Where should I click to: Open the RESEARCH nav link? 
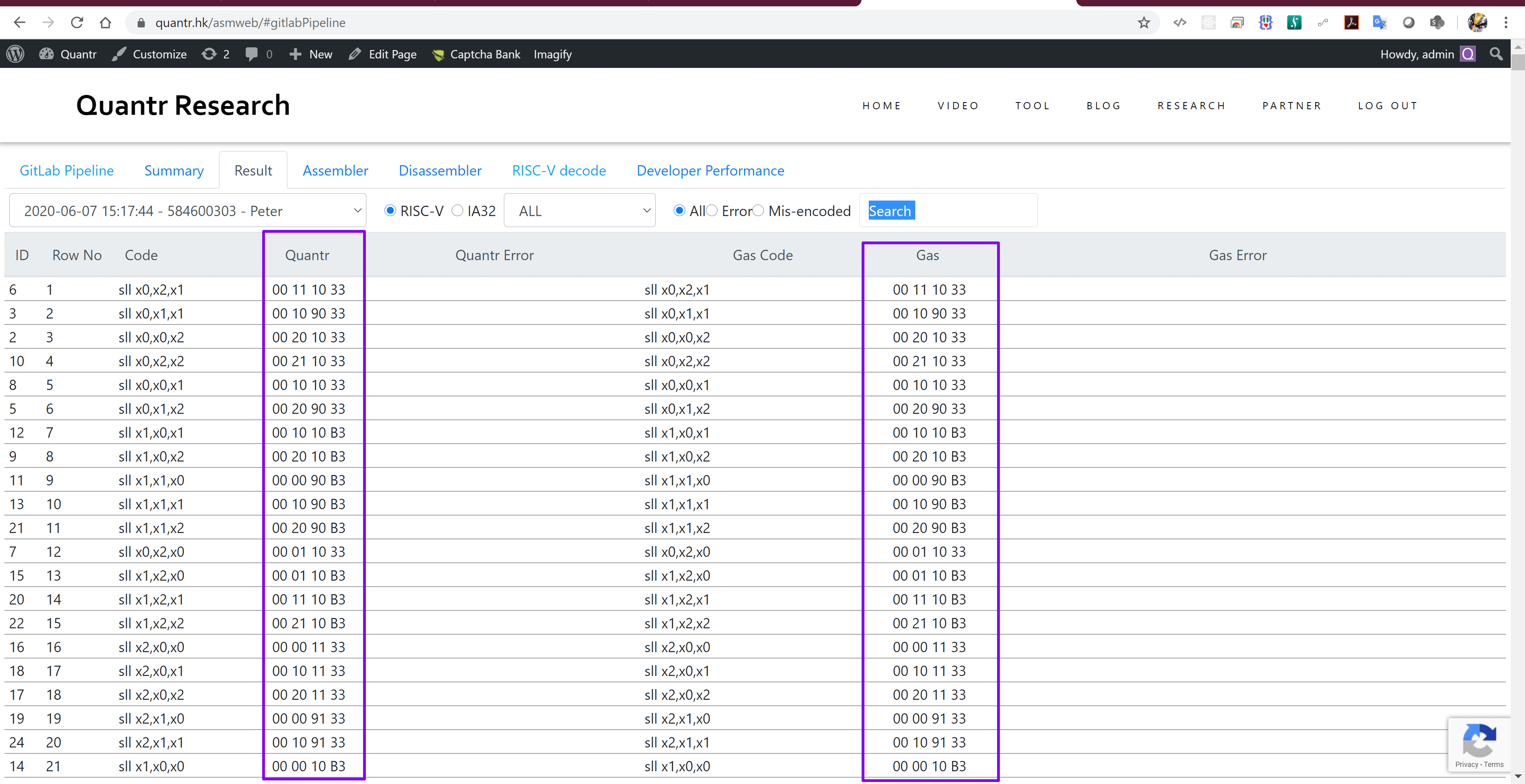[x=1191, y=105]
